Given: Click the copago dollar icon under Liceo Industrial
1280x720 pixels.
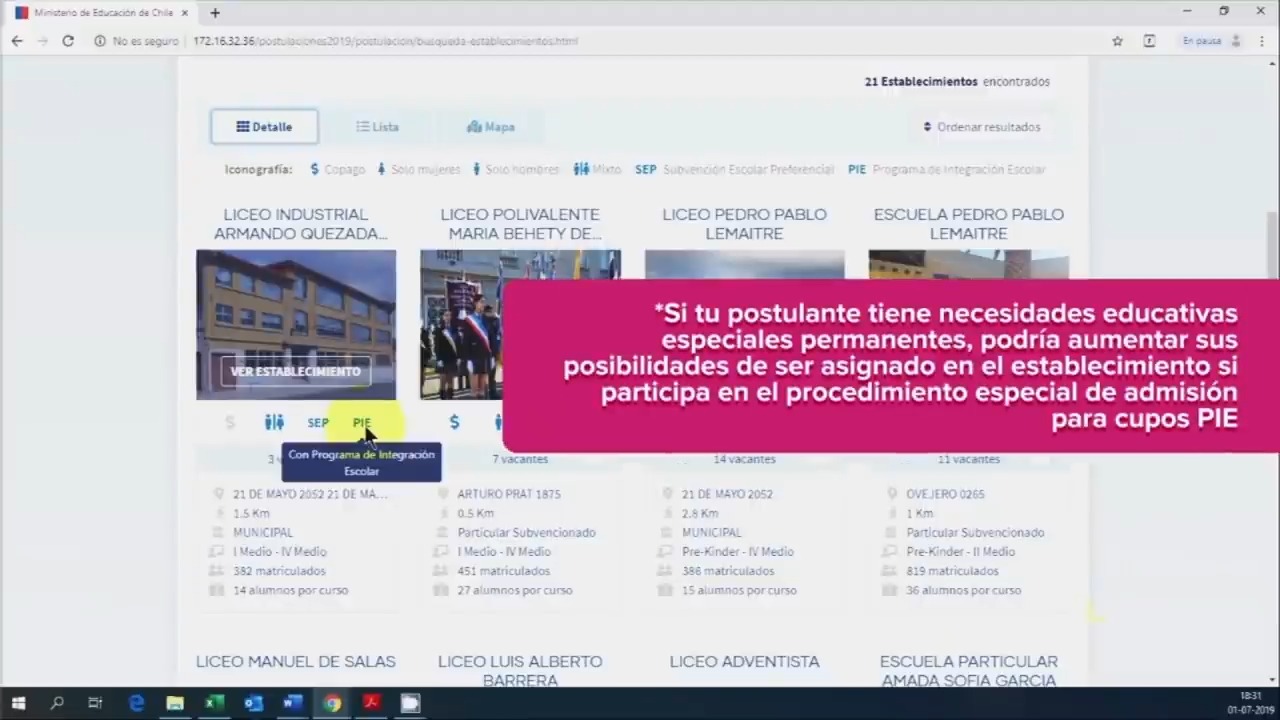Looking at the screenshot, I should tap(230, 423).
